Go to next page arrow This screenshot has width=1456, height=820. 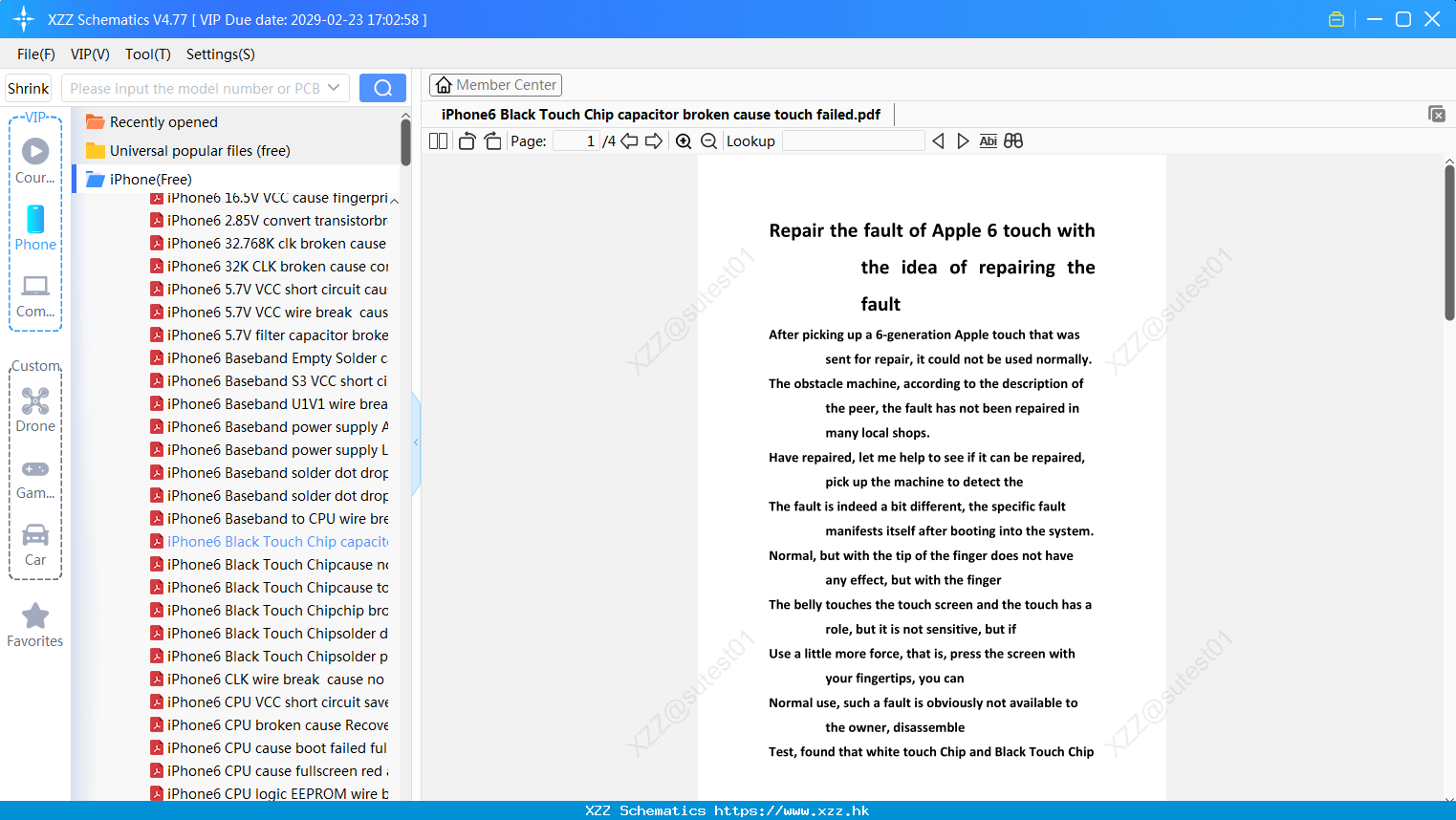pyautogui.click(x=654, y=141)
